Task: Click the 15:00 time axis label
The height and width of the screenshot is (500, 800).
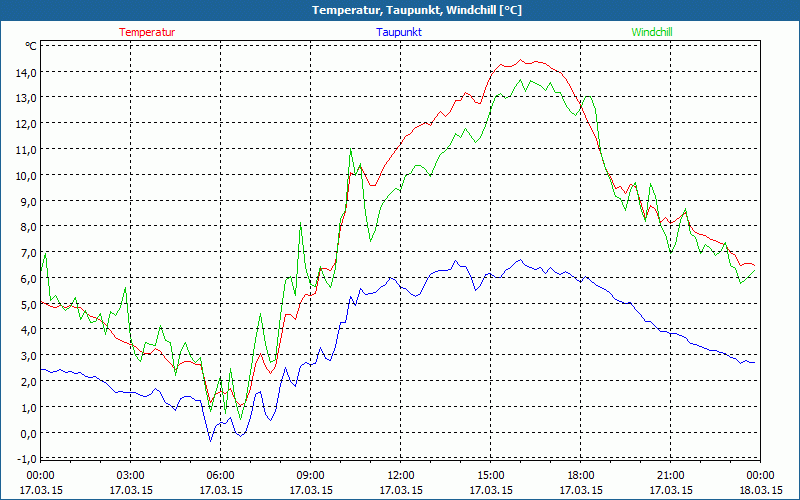Action: coord(491,476)
